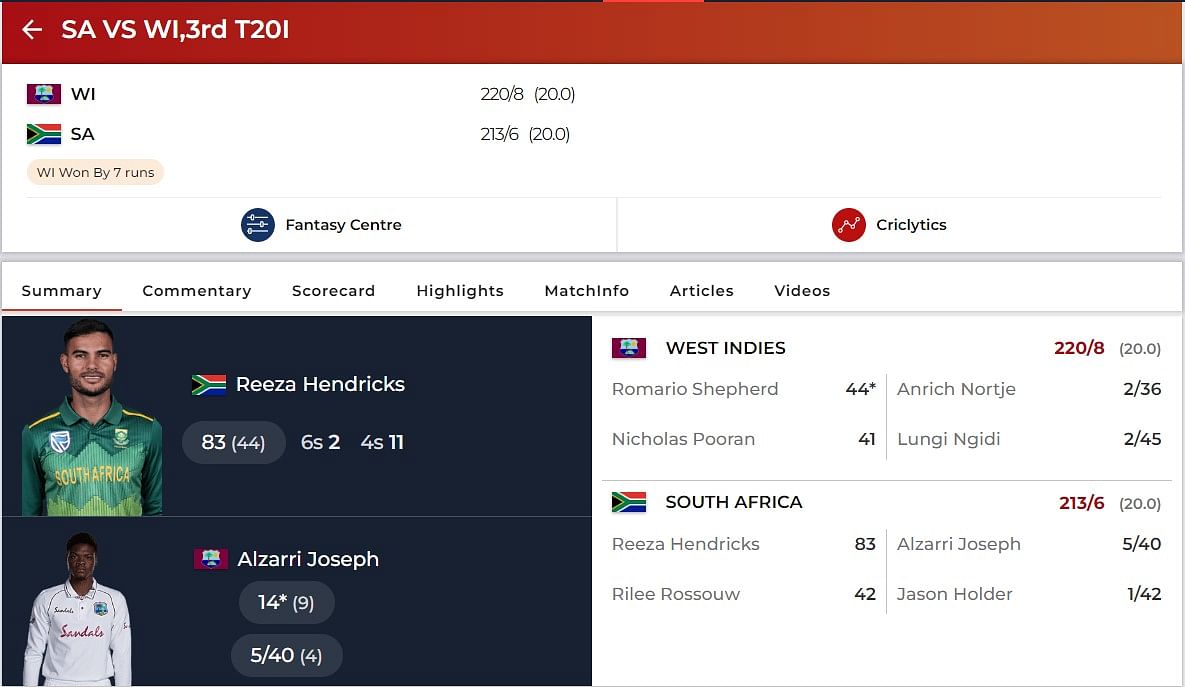The height and width of the screenshot is (687, 1185).
Task: Click the Fantasy Centre link
Action: 343,225
